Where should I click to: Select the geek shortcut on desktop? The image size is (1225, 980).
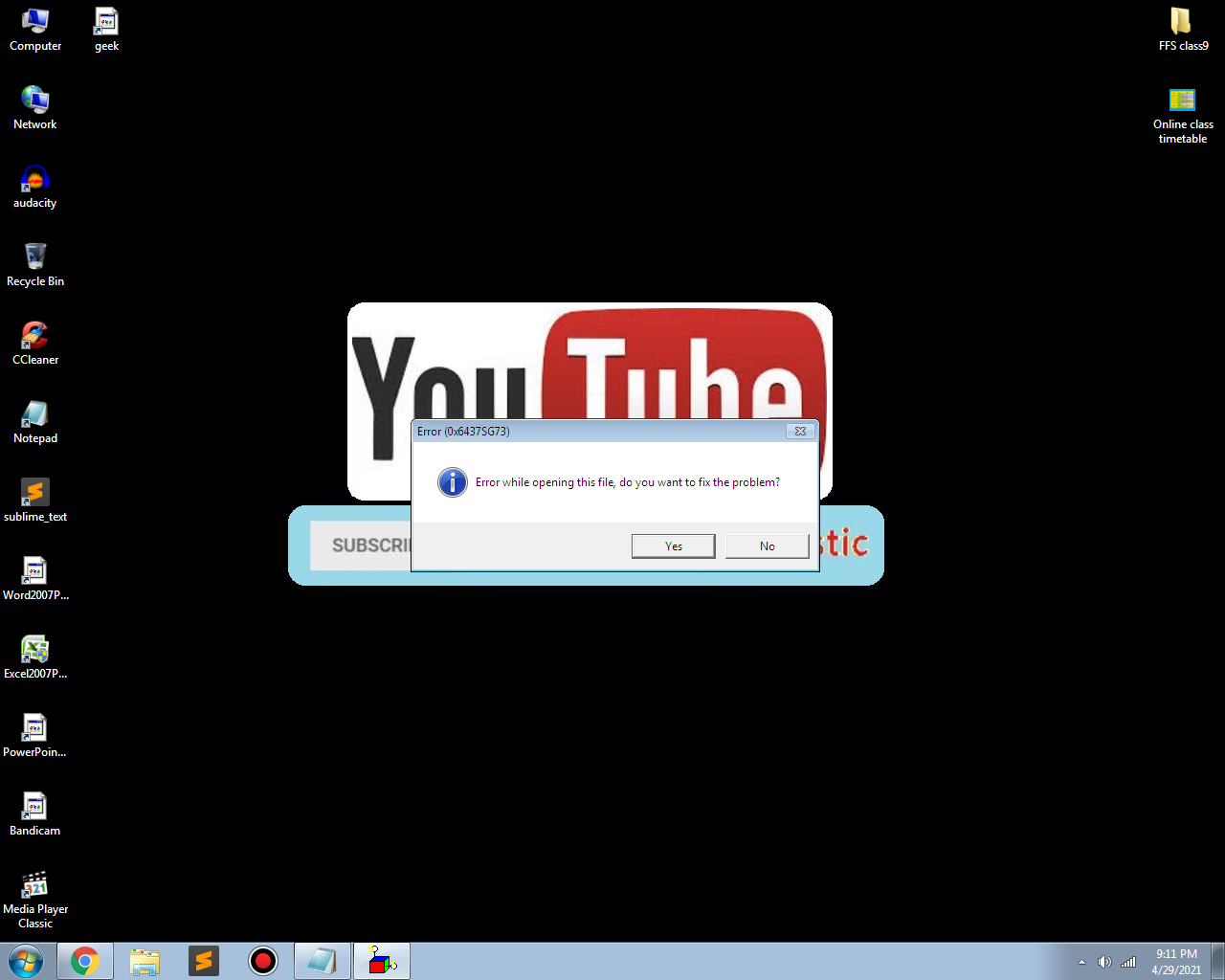click(106, 29)
